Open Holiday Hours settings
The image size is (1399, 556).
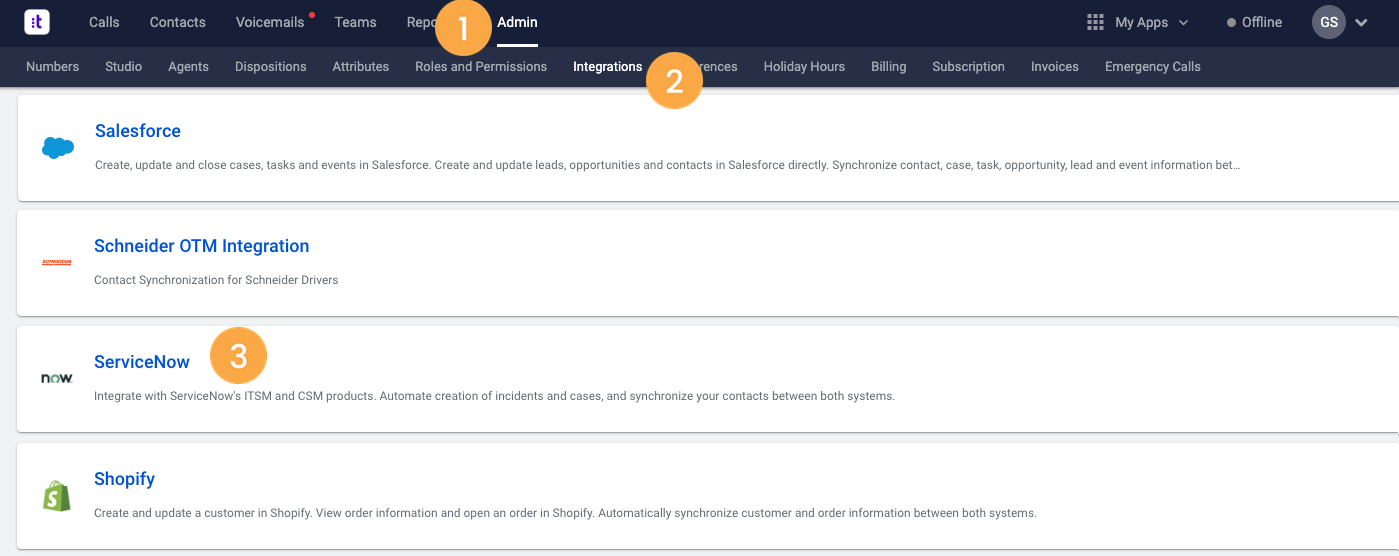click(804, 67)
